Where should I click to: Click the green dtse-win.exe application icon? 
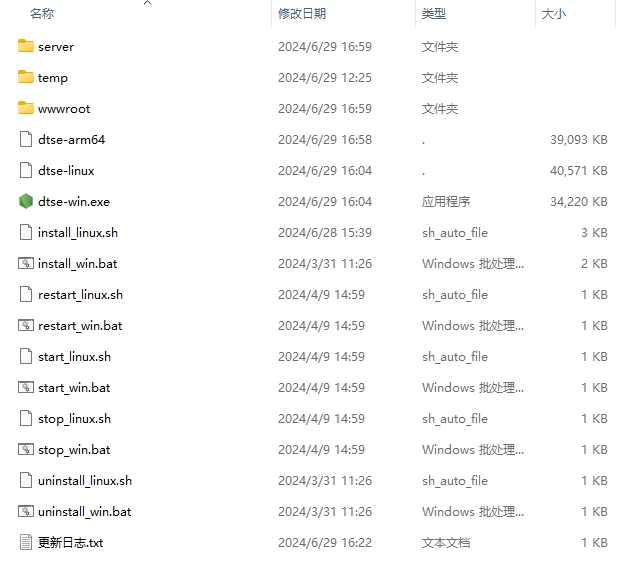click(x=26, y=201)
